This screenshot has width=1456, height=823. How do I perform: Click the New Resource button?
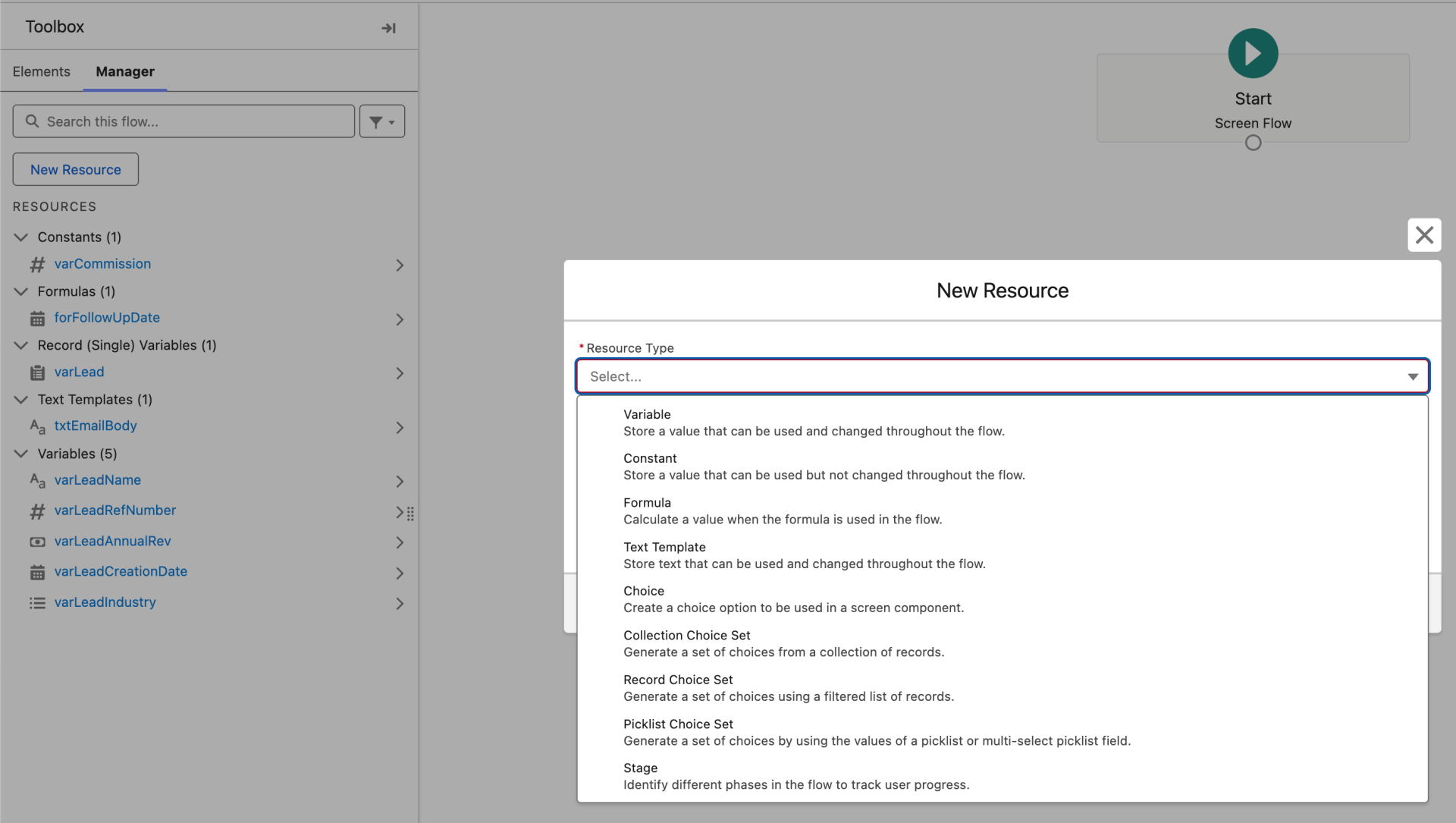pos(75,169)
